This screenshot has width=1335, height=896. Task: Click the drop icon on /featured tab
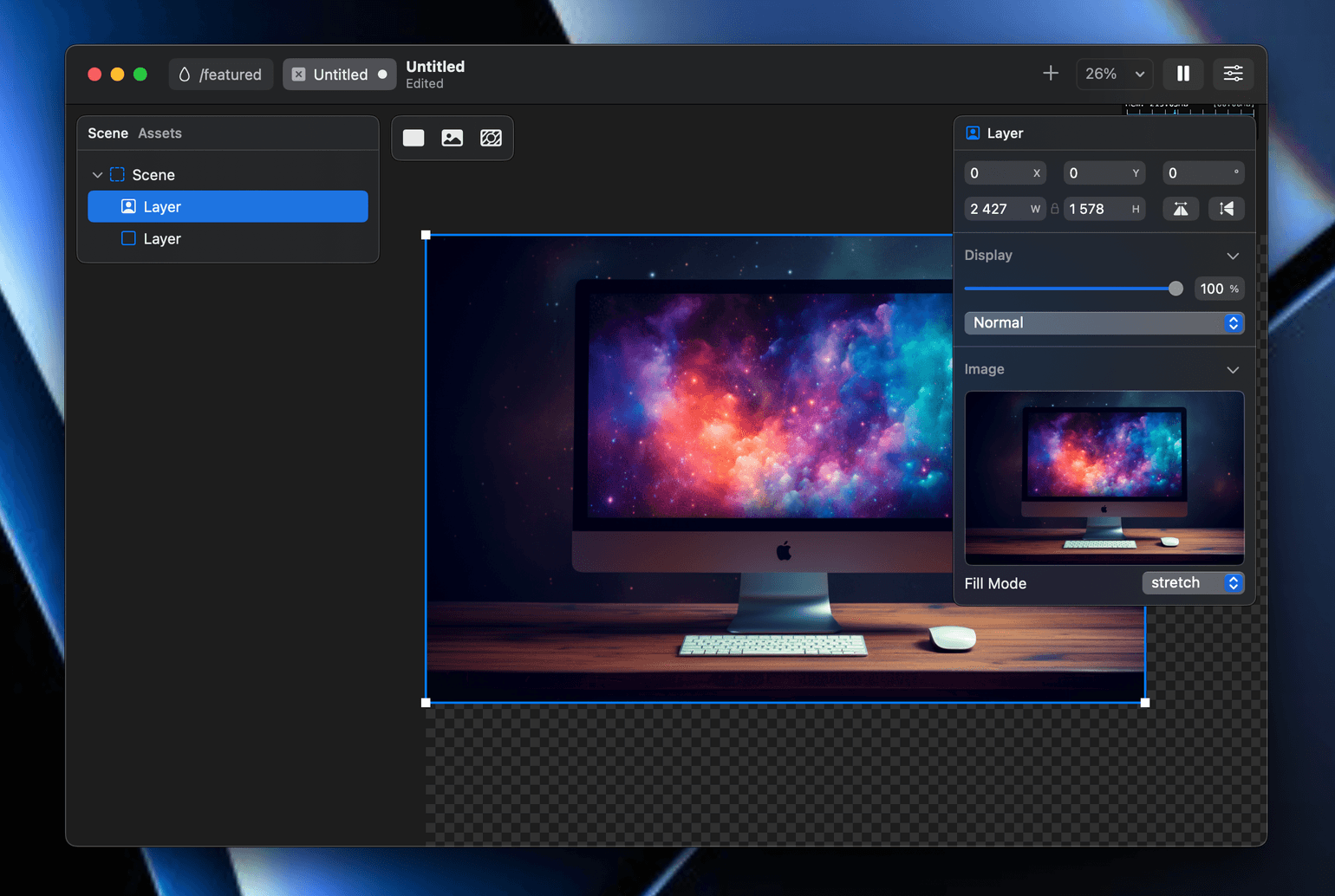tap(185, 75)
